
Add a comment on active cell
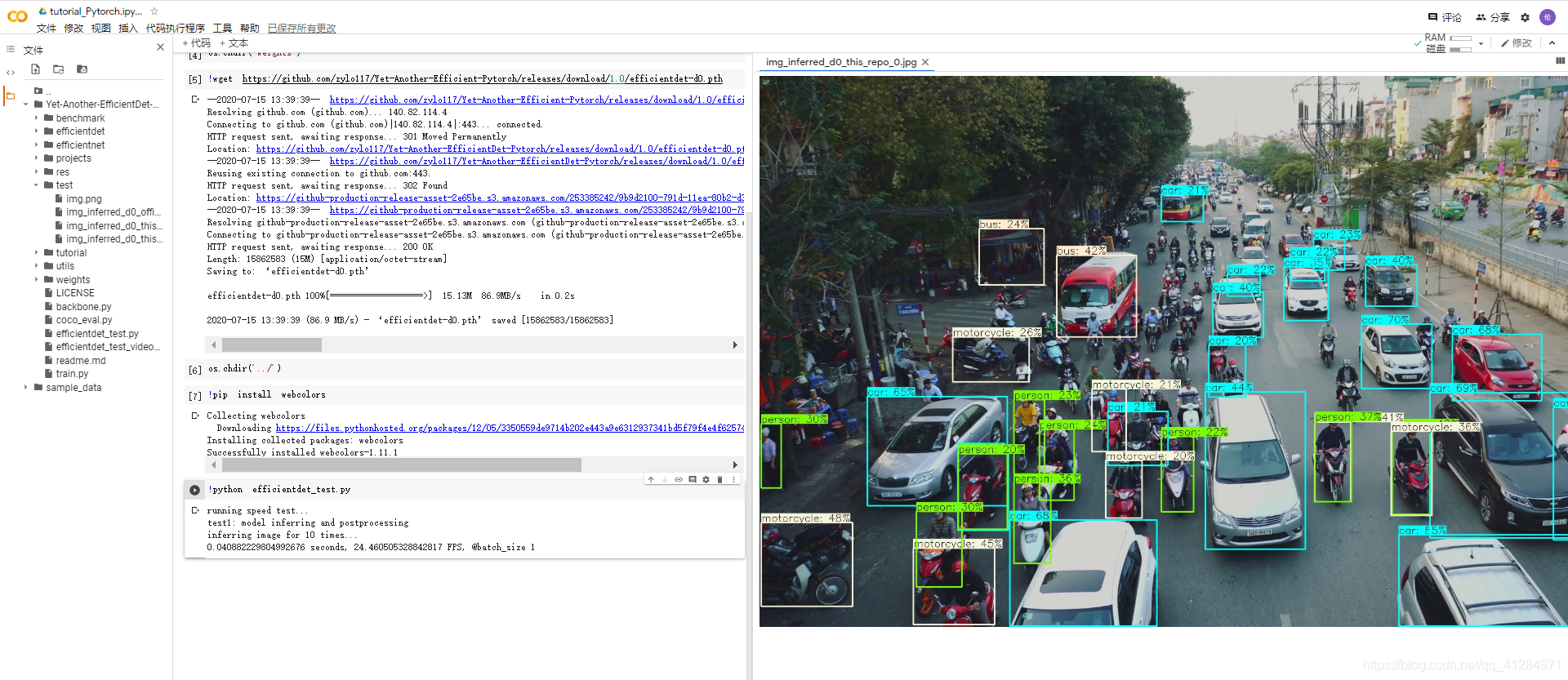693,480
